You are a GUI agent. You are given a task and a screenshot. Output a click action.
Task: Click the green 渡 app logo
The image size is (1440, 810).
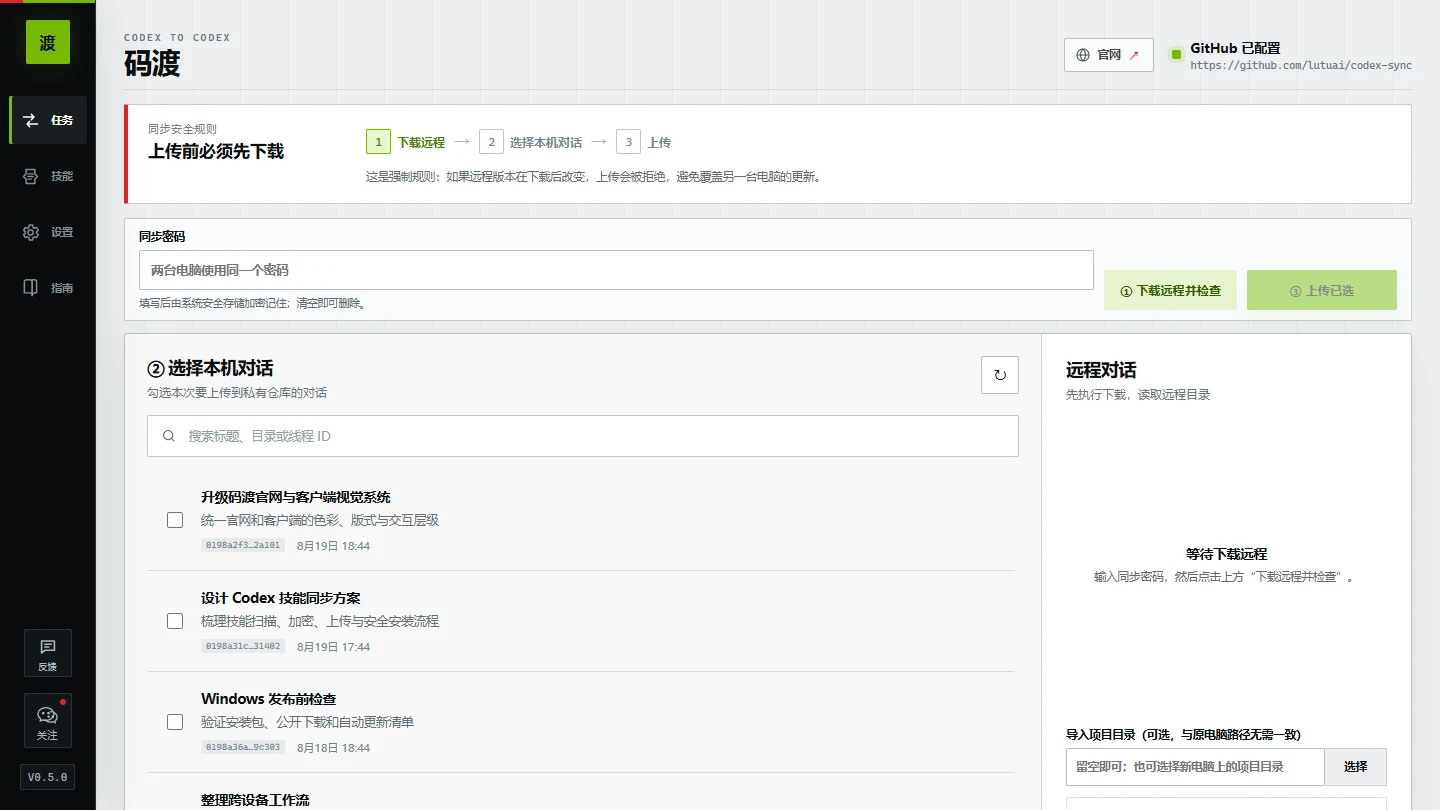(47, 42)
